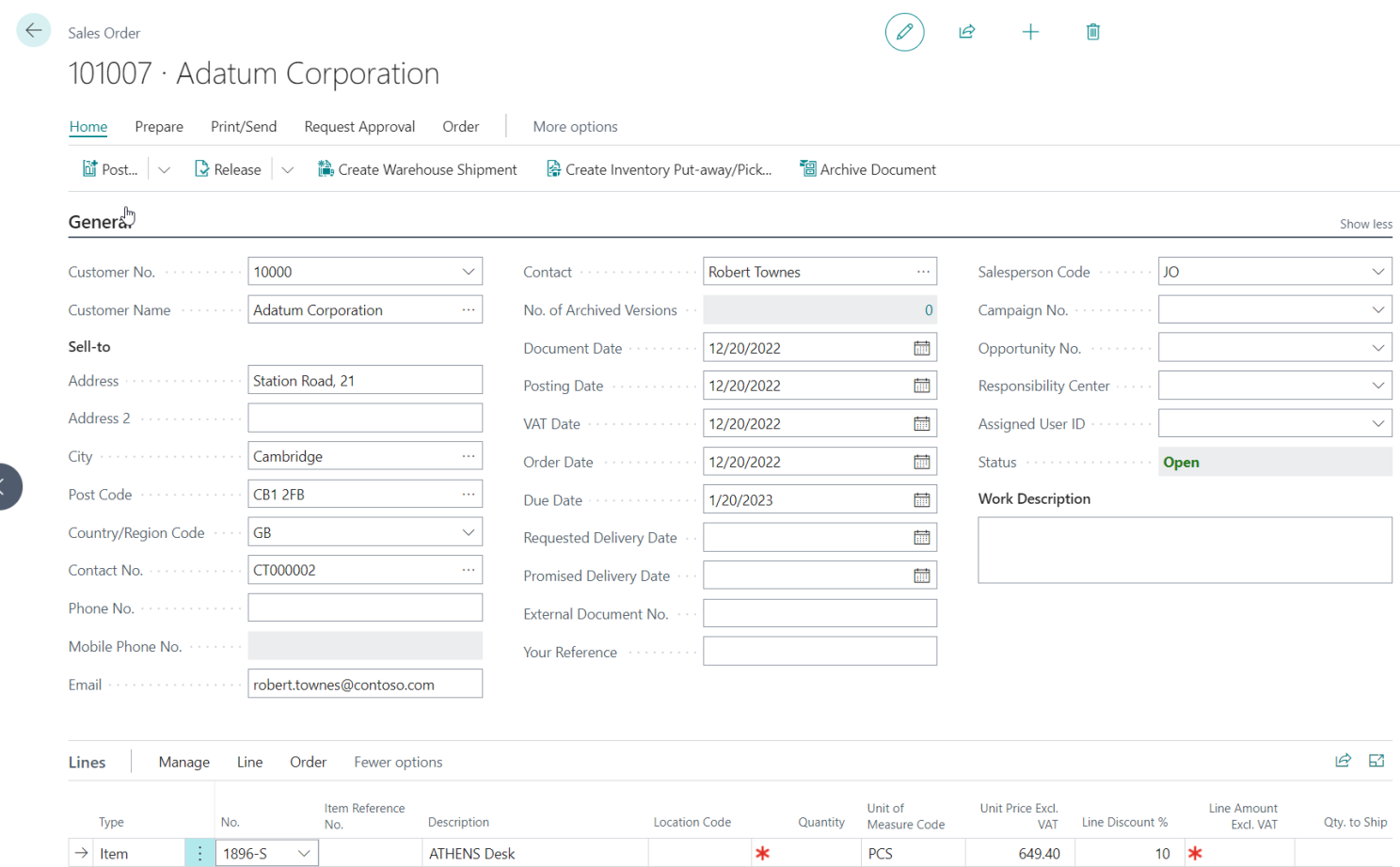
Task: Expand the Post options dropdown arrow
Action: [164, 169]
